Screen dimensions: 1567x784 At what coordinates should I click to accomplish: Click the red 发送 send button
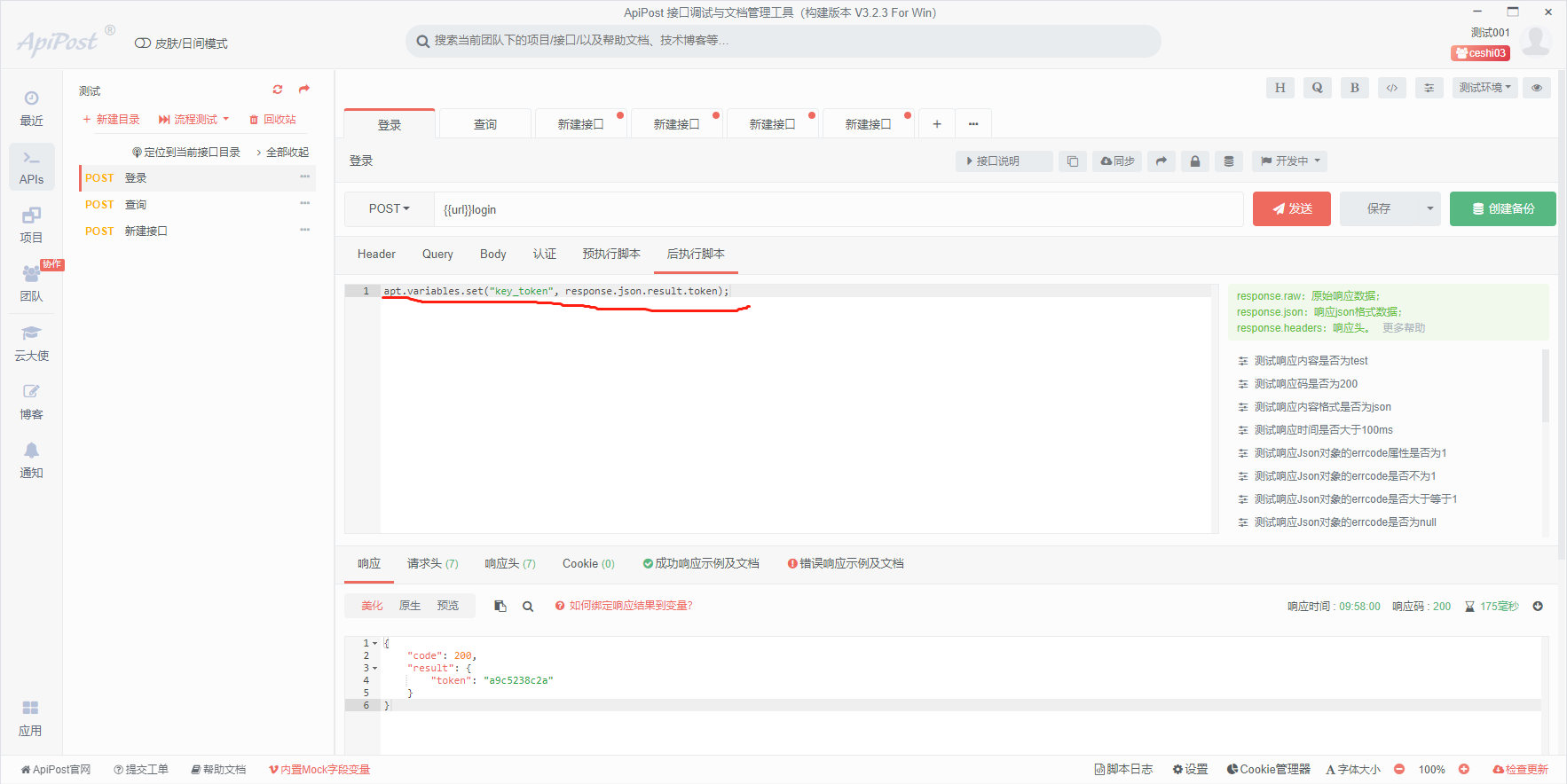(1291, 209)
